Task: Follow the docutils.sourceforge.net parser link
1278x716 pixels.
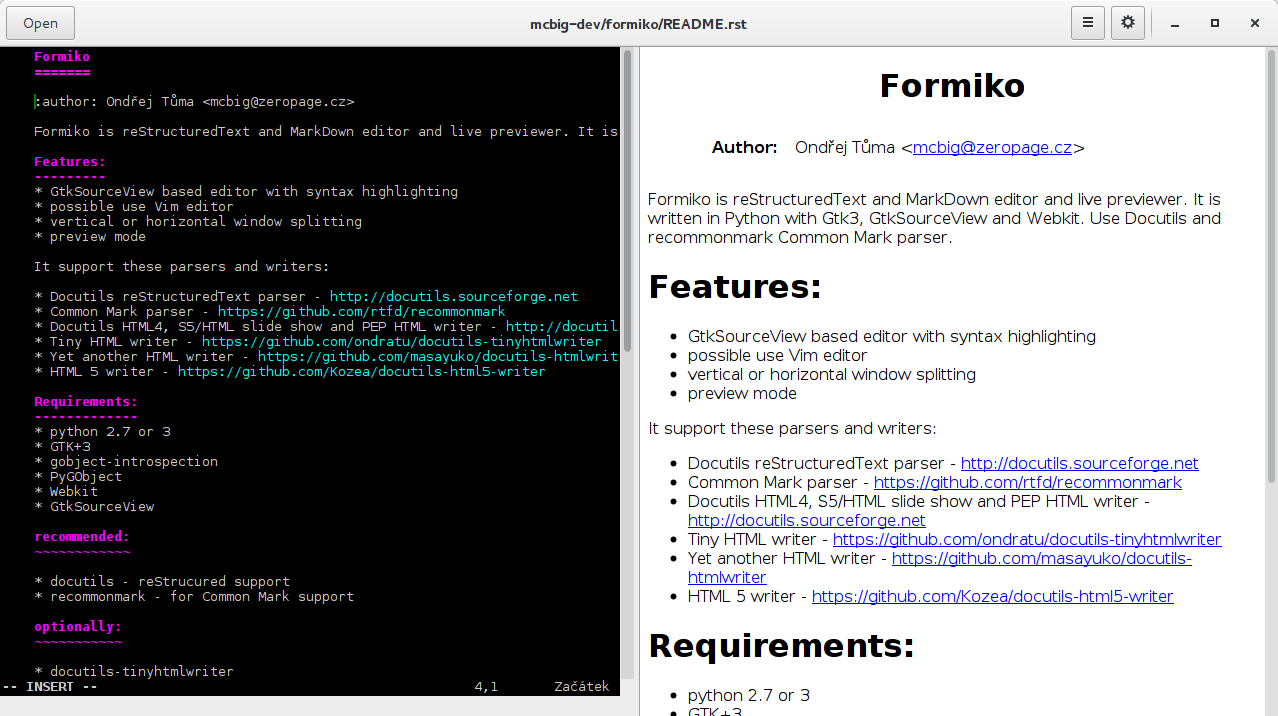Action: pos(1078,463)
